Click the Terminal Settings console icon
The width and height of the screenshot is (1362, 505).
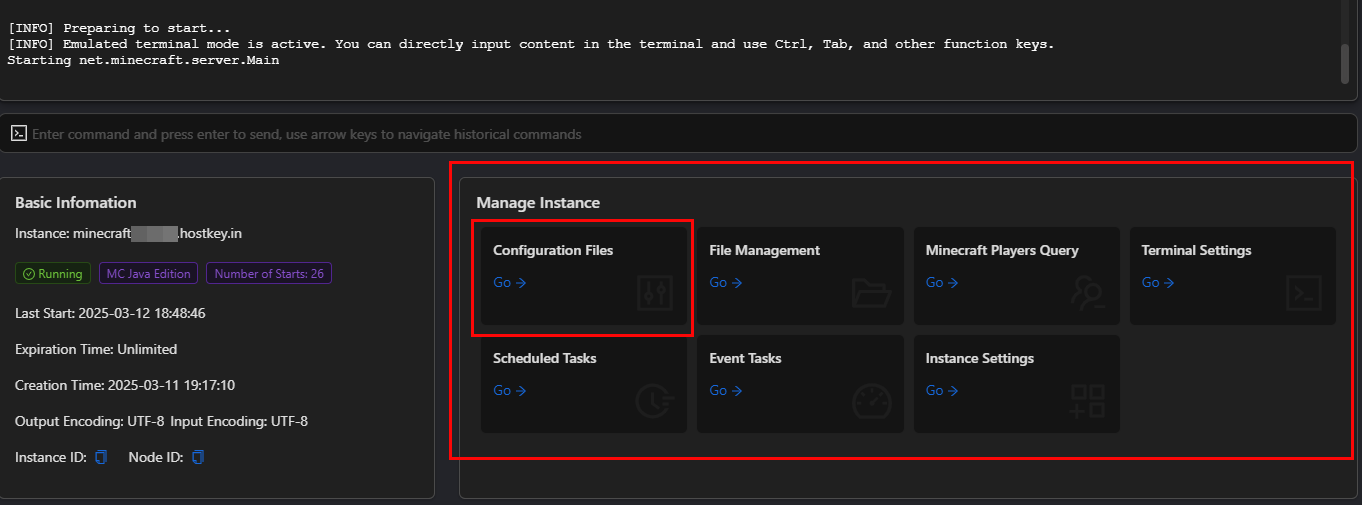click(x=1304, y=293)
